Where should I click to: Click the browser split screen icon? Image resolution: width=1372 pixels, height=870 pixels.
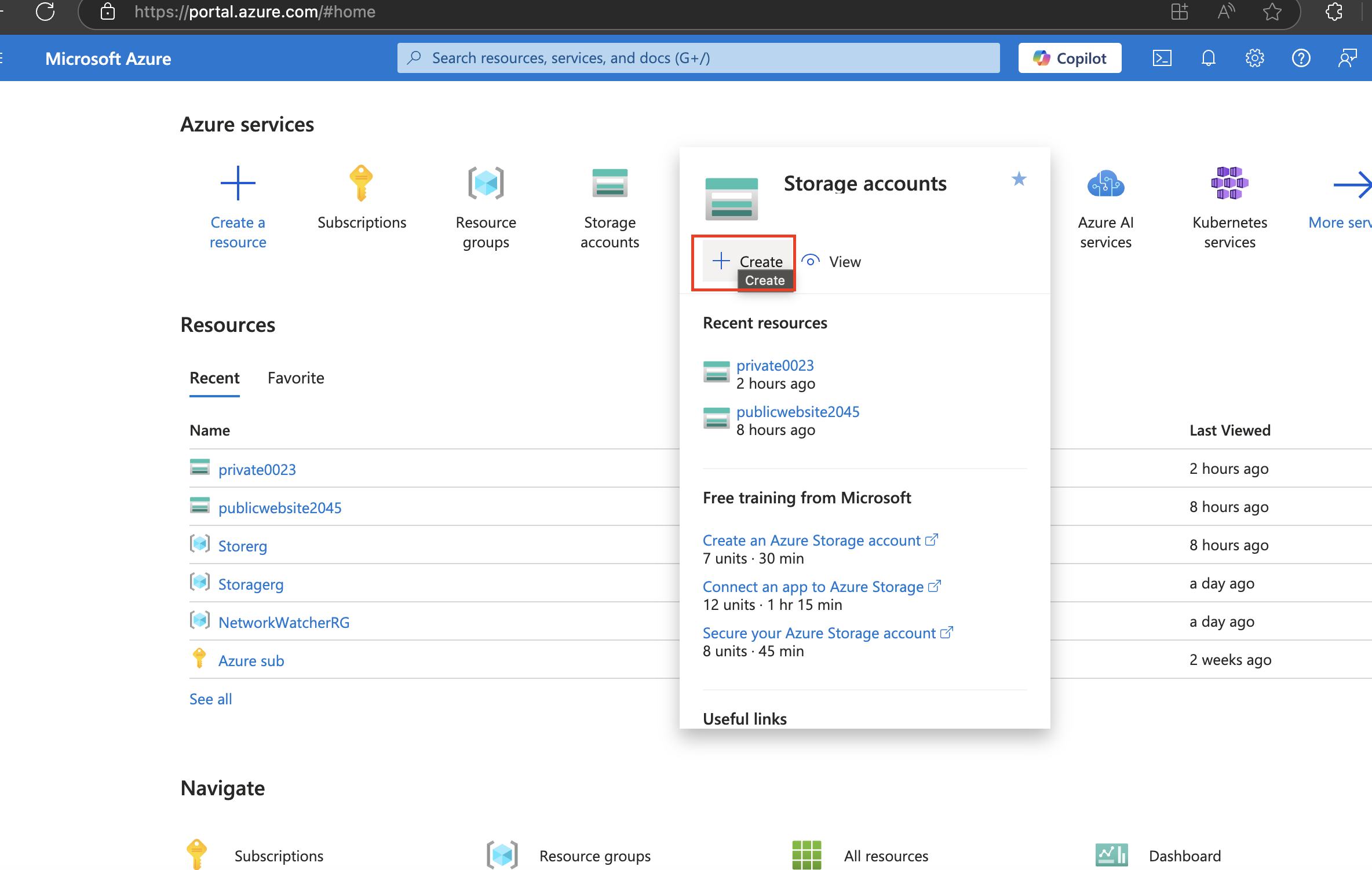tap(1179, 12)
